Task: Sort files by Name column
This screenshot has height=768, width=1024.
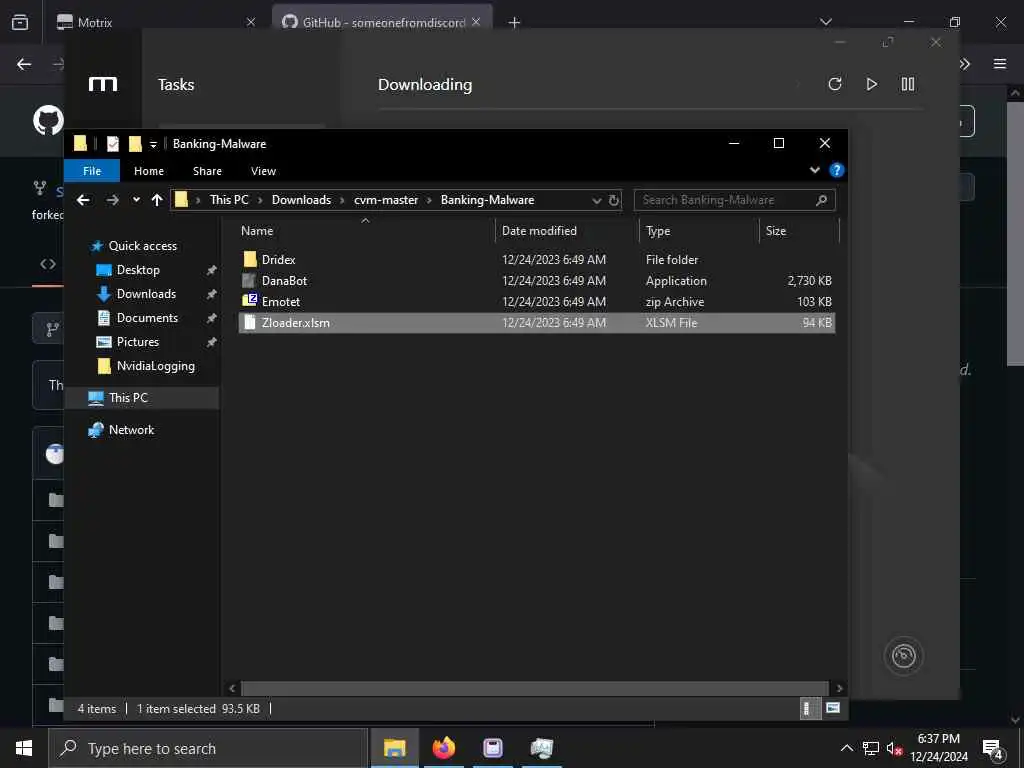Action: (257, 231)
